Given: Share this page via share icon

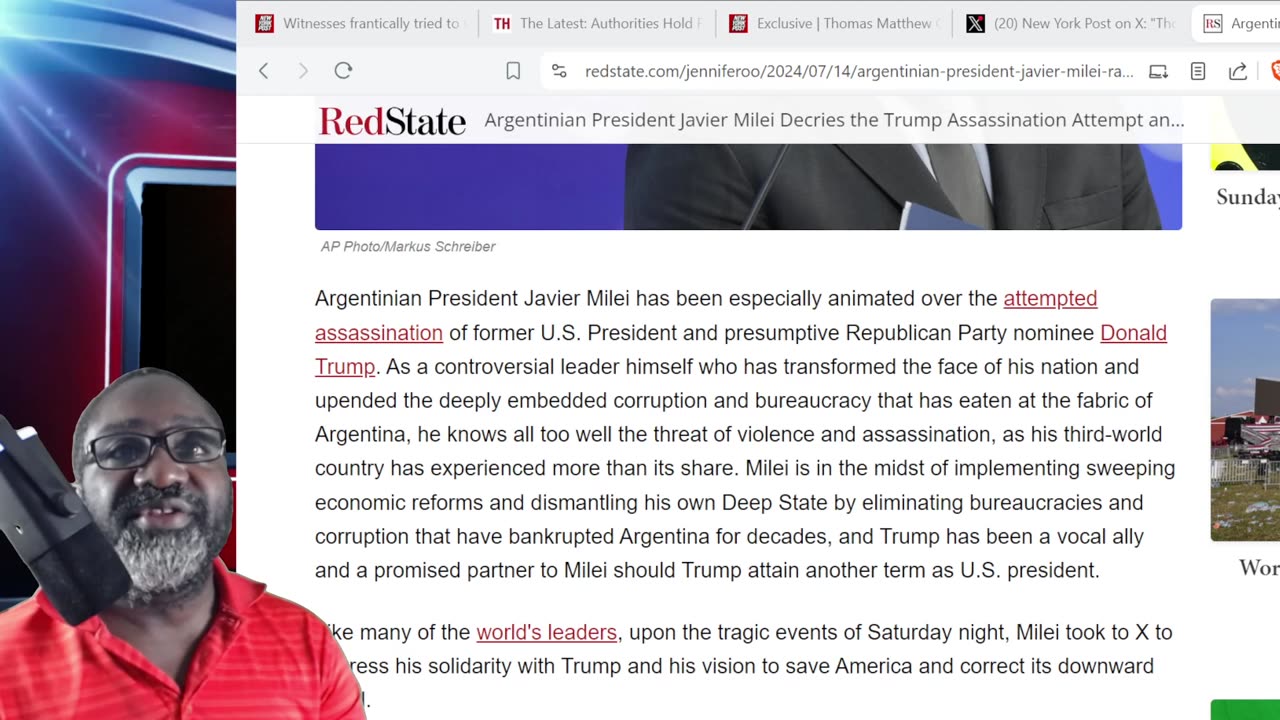Looking at the screenshot, I should (1237, 71).
